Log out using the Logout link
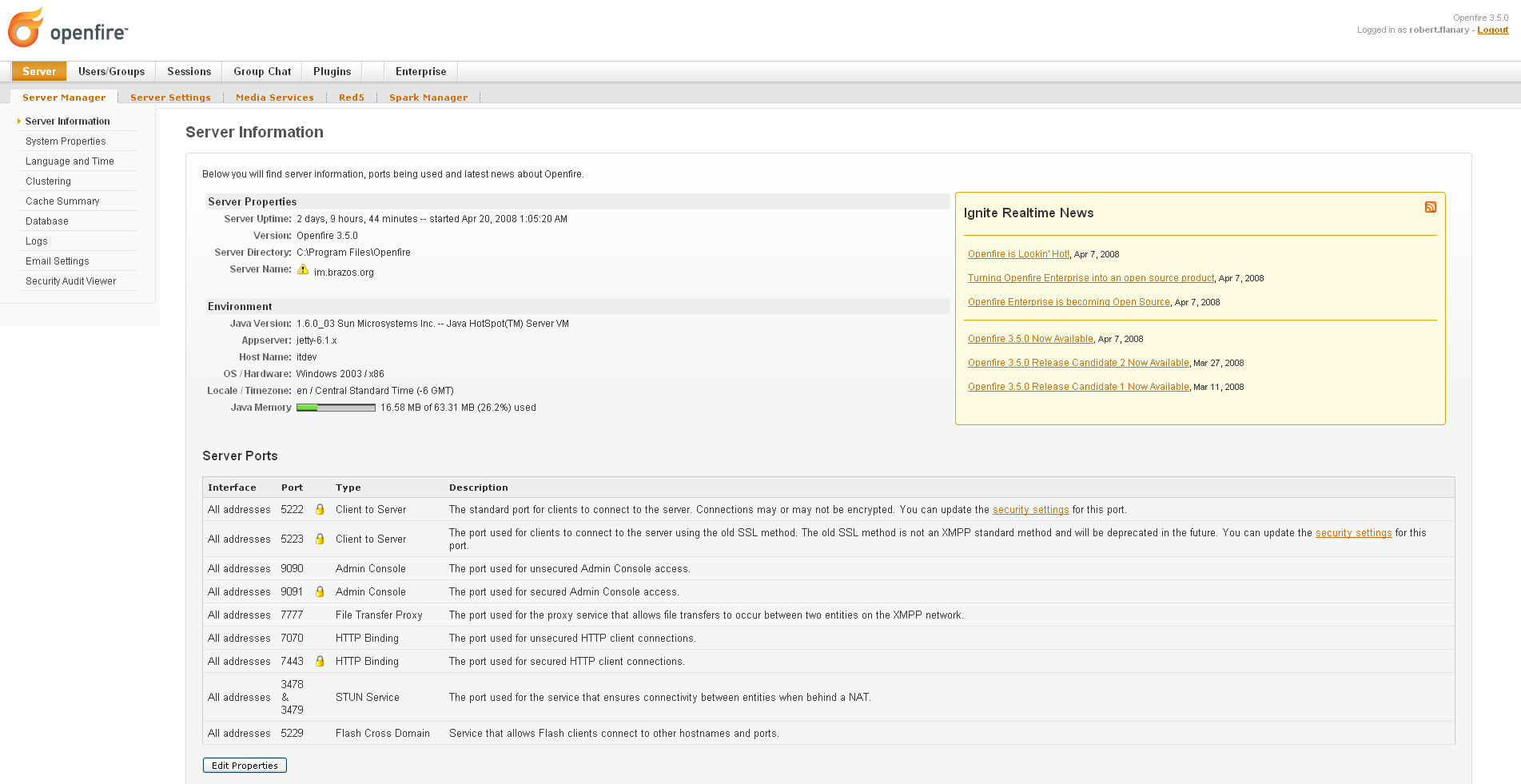This screenshot has width=1521, height=784. tap(1492, 30)
